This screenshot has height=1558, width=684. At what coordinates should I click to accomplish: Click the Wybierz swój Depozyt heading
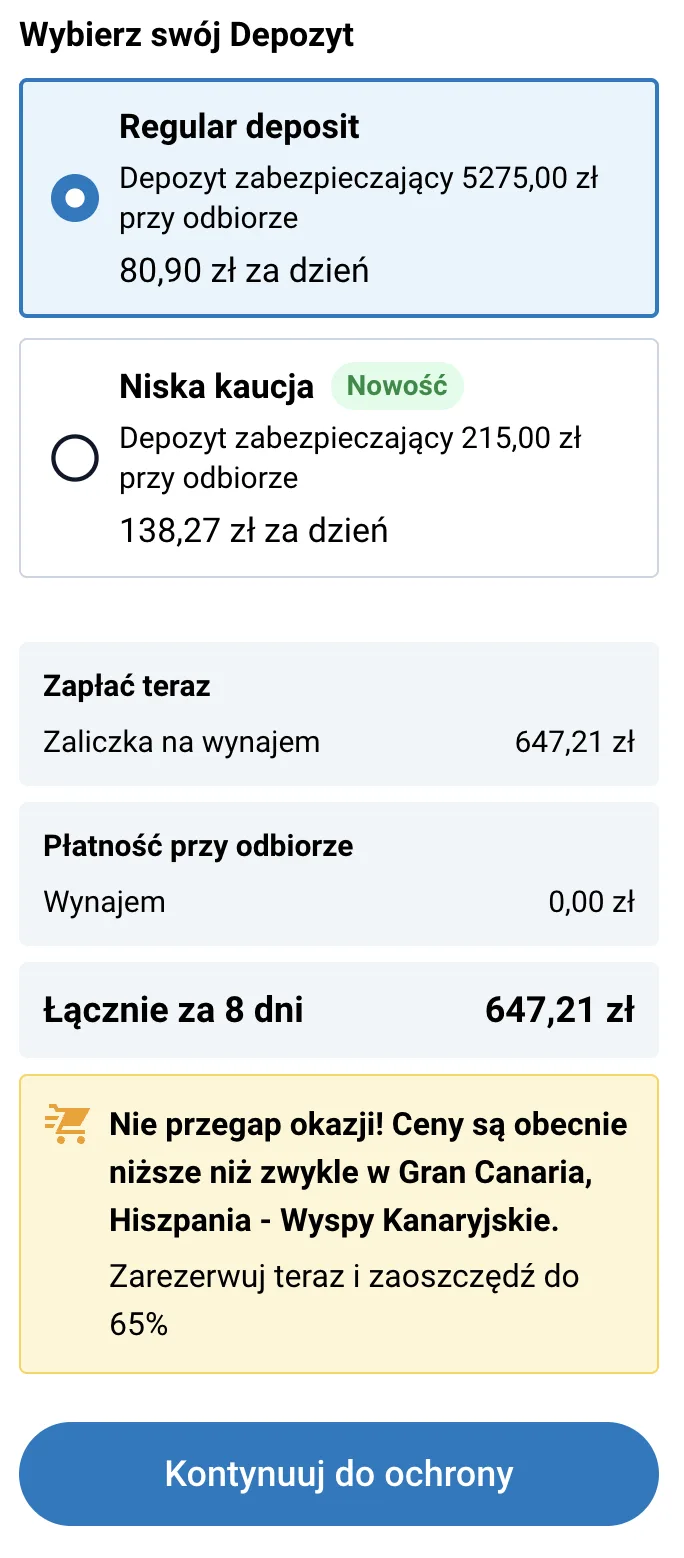click(x=187, y=36)
